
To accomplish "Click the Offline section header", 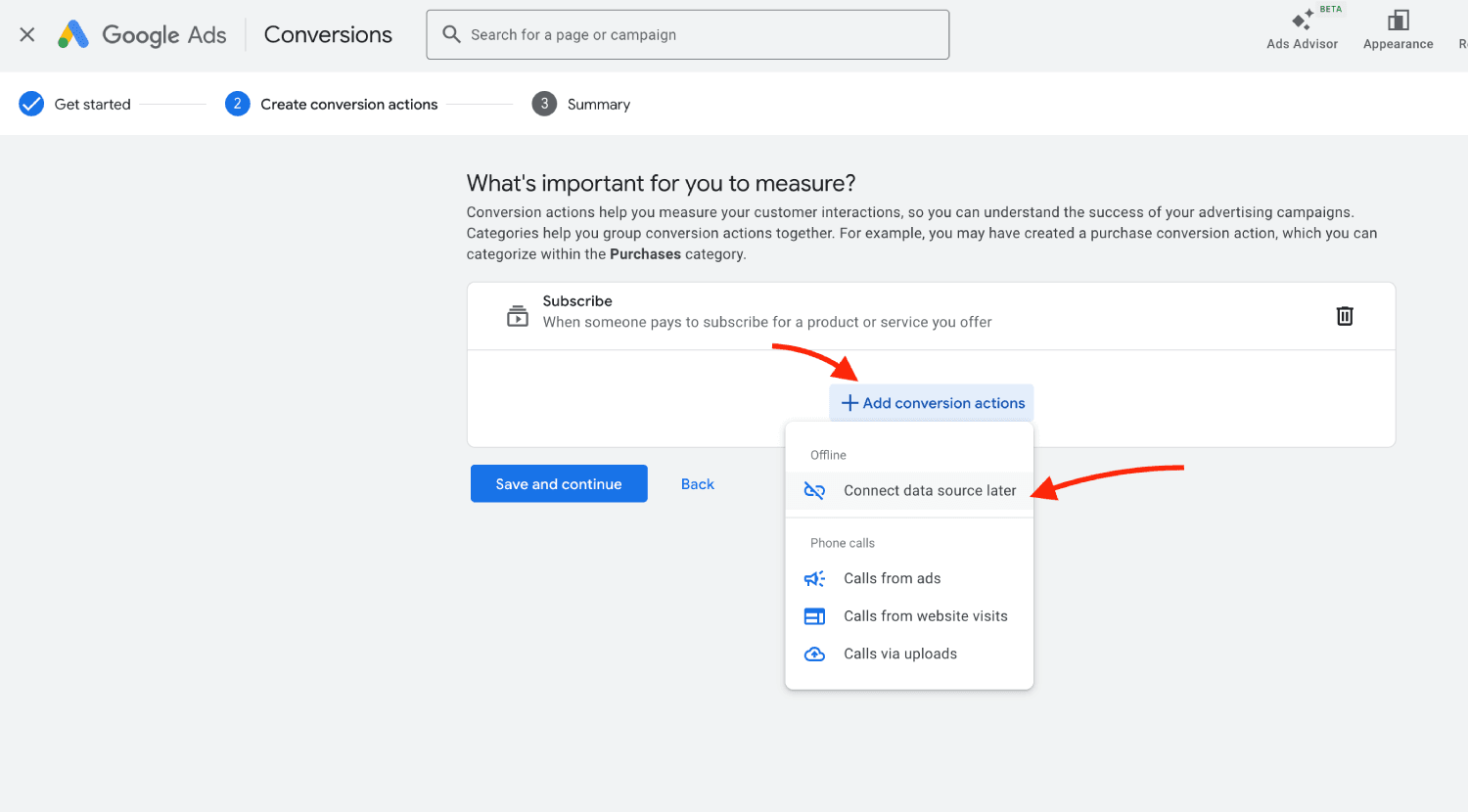I will click(x=828, y=455).
